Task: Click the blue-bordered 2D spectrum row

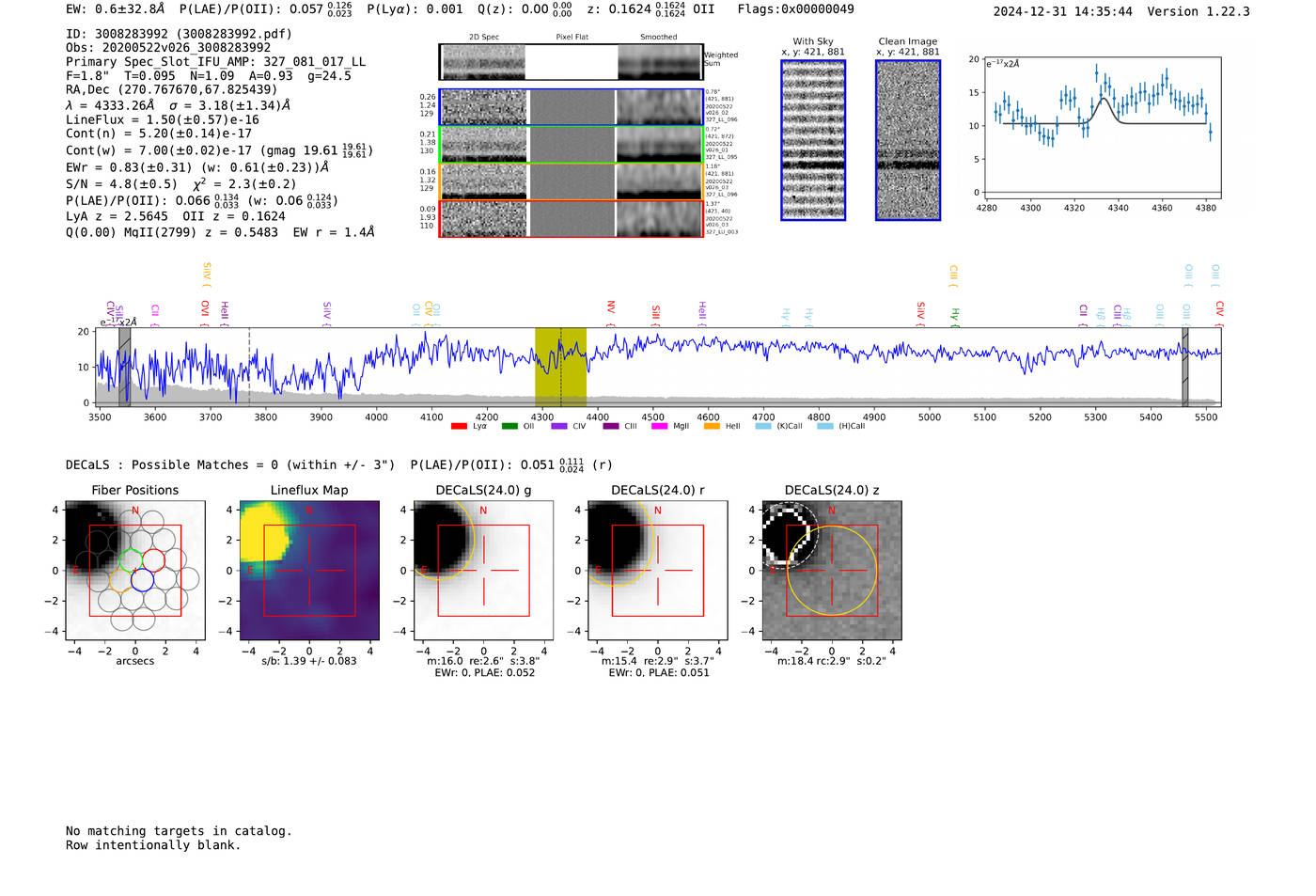Action: 572,107
